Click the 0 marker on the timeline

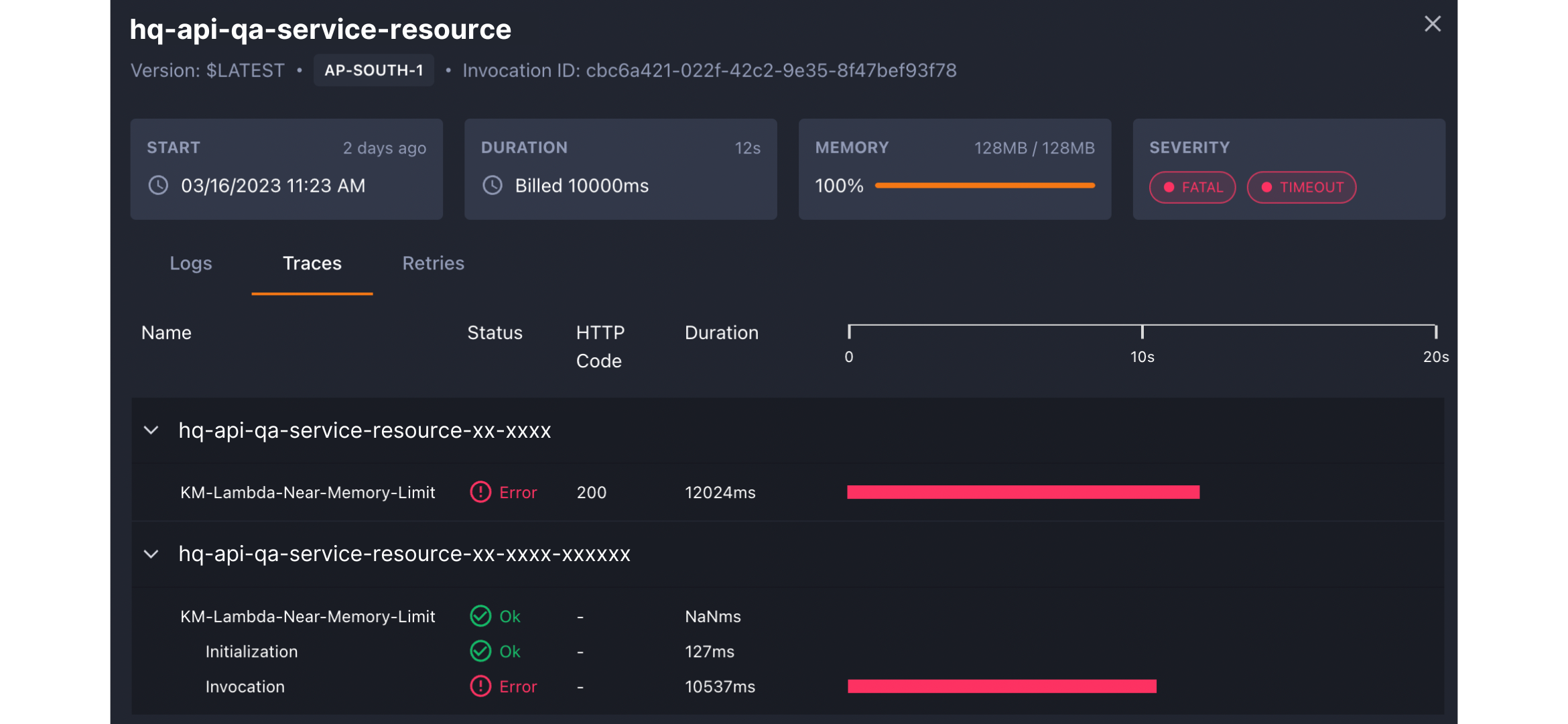(849, 357)
